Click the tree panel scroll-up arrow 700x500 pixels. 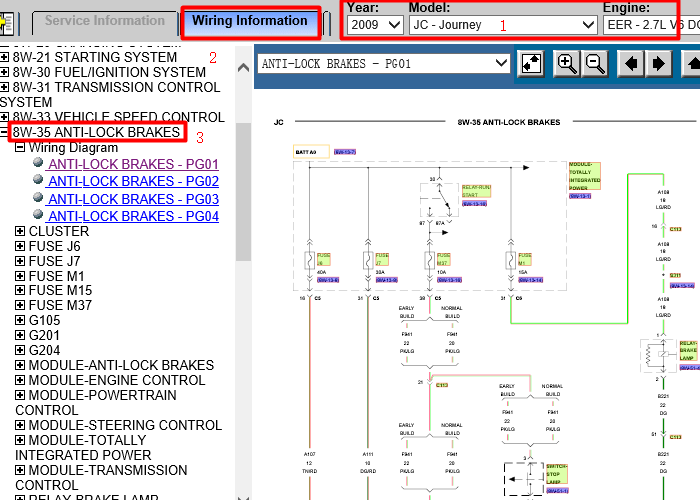pos(243,68)
